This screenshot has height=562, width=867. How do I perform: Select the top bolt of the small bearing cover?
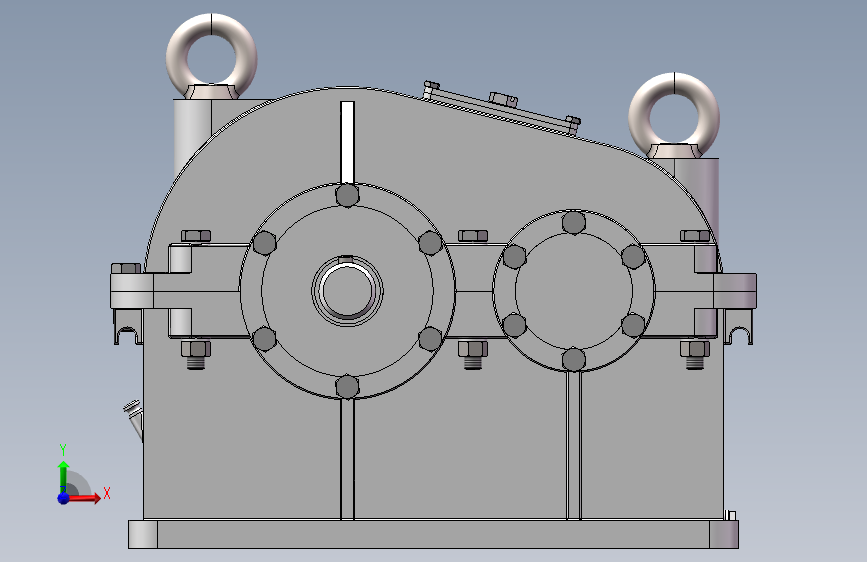coord(573,222)
